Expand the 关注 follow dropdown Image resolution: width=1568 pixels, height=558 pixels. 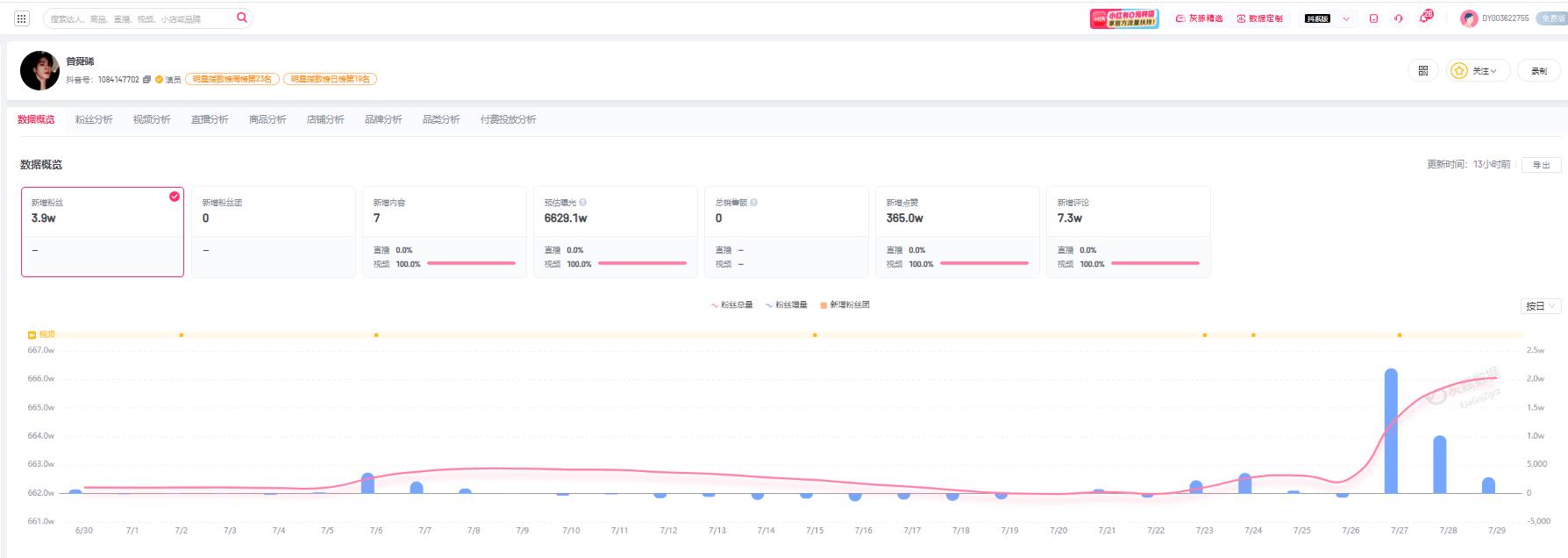click(1478, 71)
